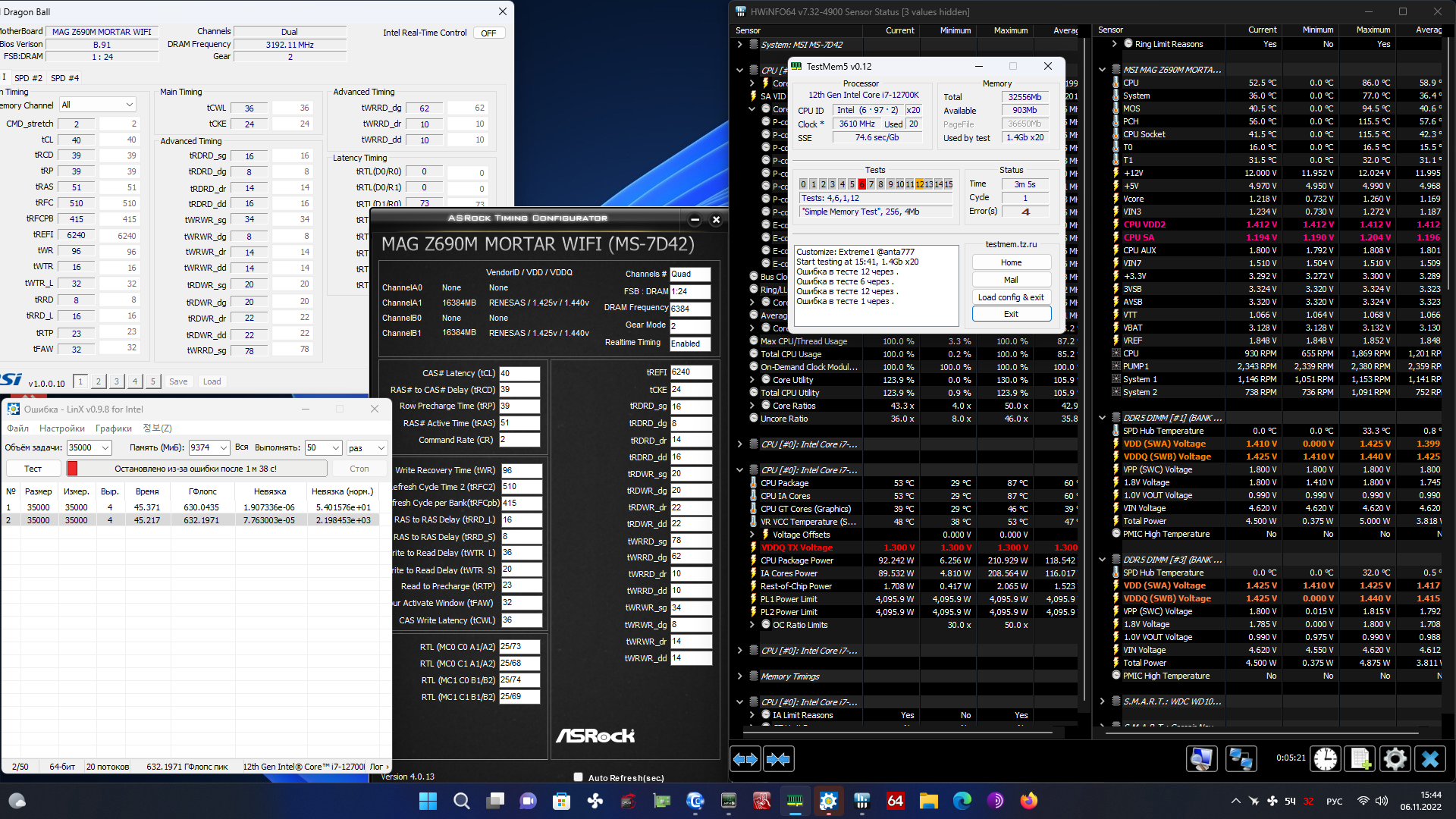Click red stop indicator in LinX
The height and width of the screenshot is (819, 1456).
[x=73, y=469]
